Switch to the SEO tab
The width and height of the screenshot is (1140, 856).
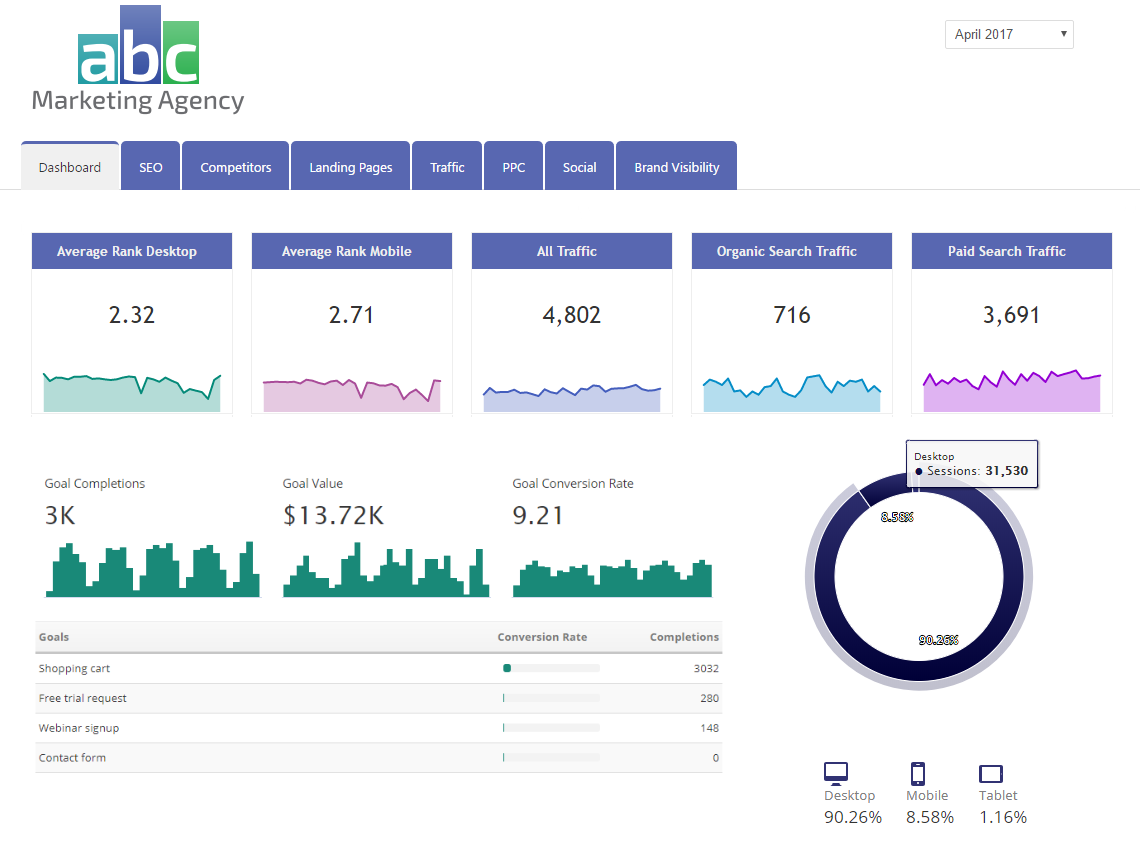tap(150, 167)
